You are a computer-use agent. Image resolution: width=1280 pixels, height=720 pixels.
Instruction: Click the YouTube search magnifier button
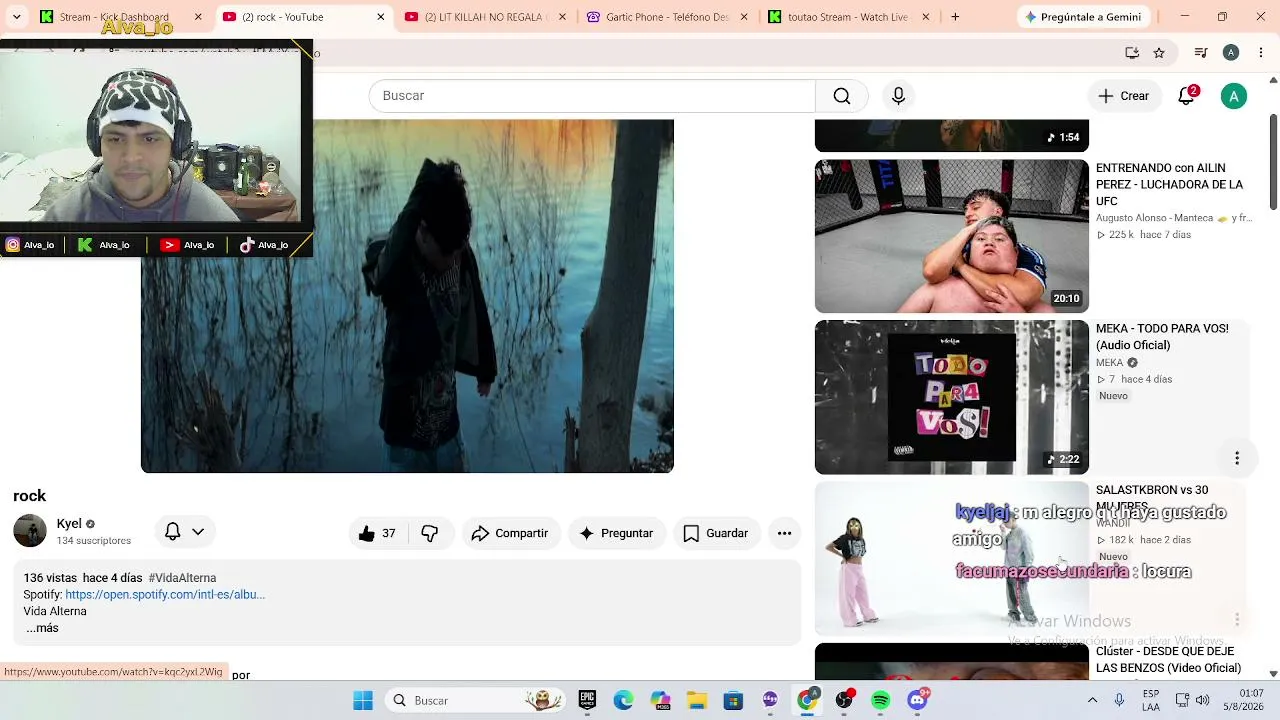click(842, 96)
